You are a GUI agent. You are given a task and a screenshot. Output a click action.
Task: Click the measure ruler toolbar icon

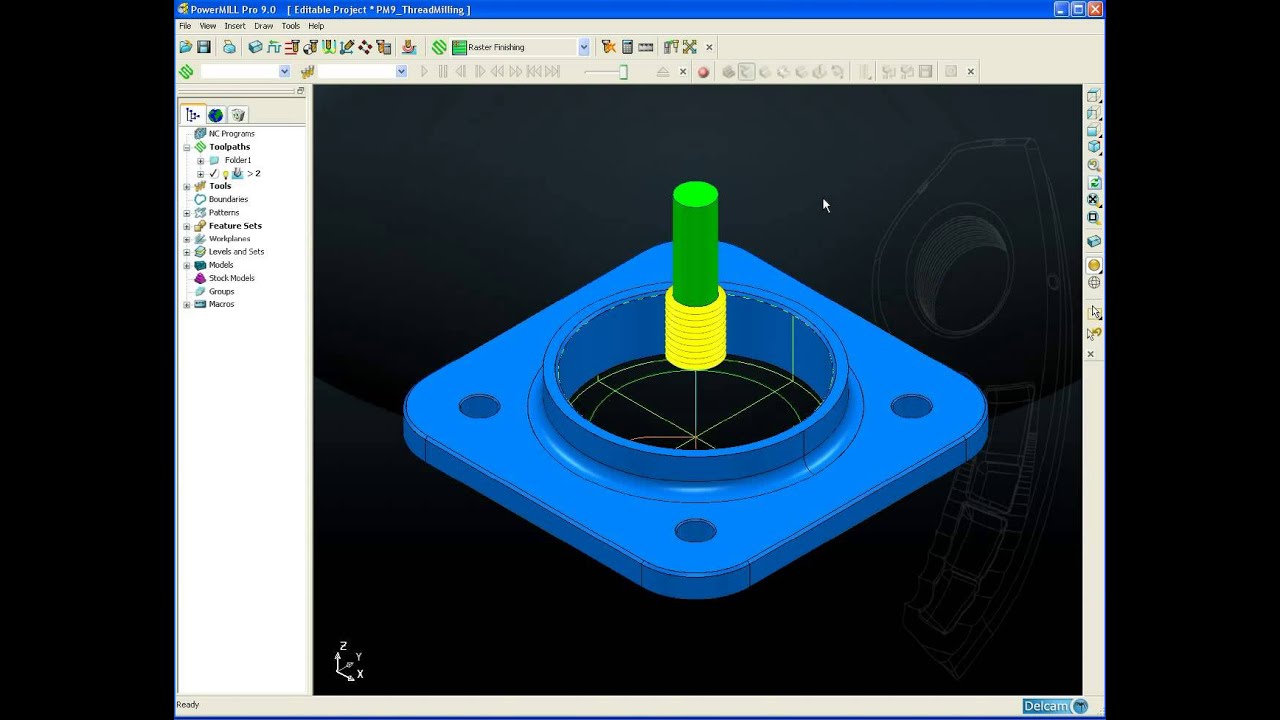pos(646,47)
